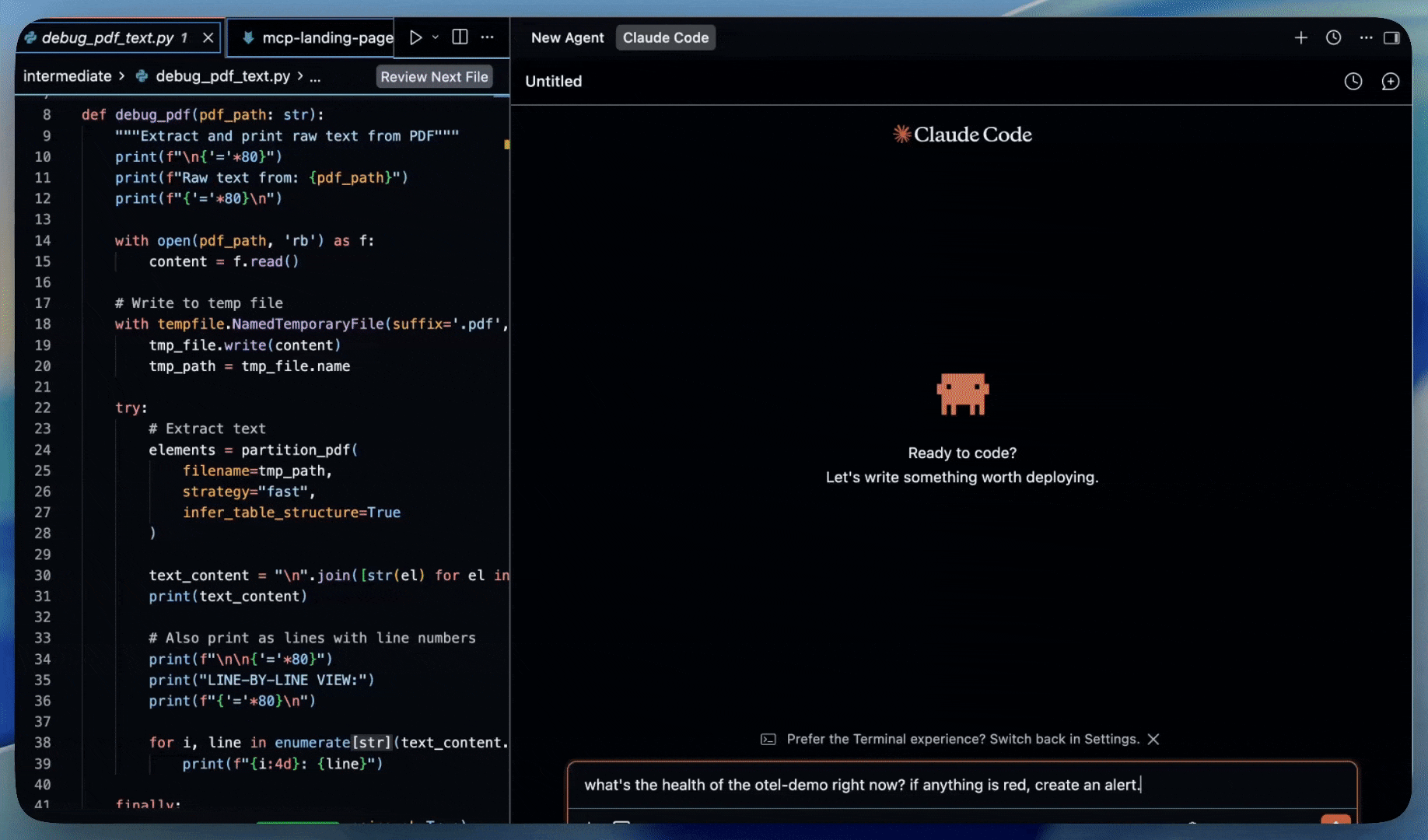This screenshot has width=1428, height=840.
Task: Select the intermediate breadcrumb folder
Action: point(67,76)
